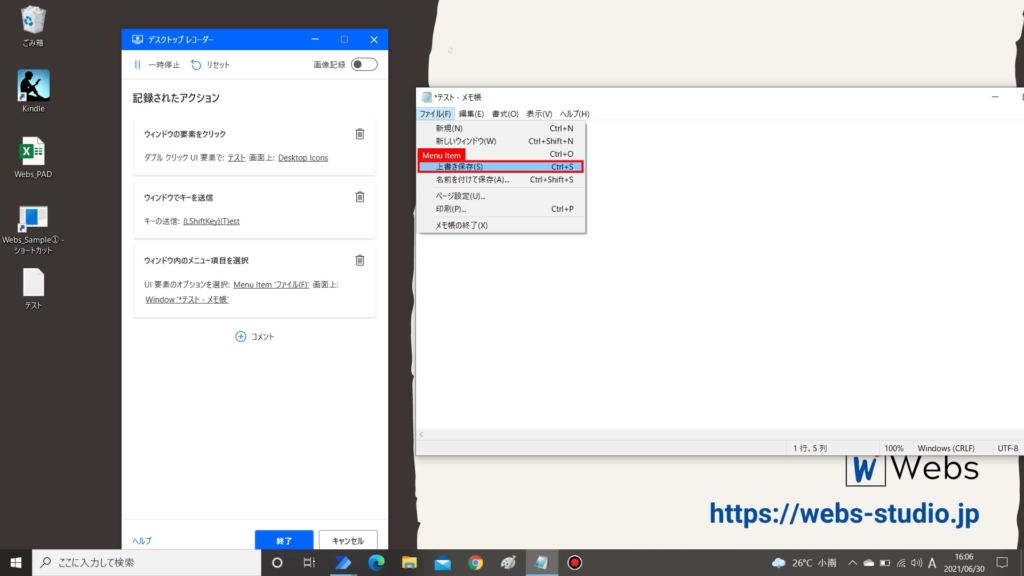The width and height of the screenshot is (1024, 576).
Task: Open the Window '*テスト - メモ帳' link
Action: 187,299
